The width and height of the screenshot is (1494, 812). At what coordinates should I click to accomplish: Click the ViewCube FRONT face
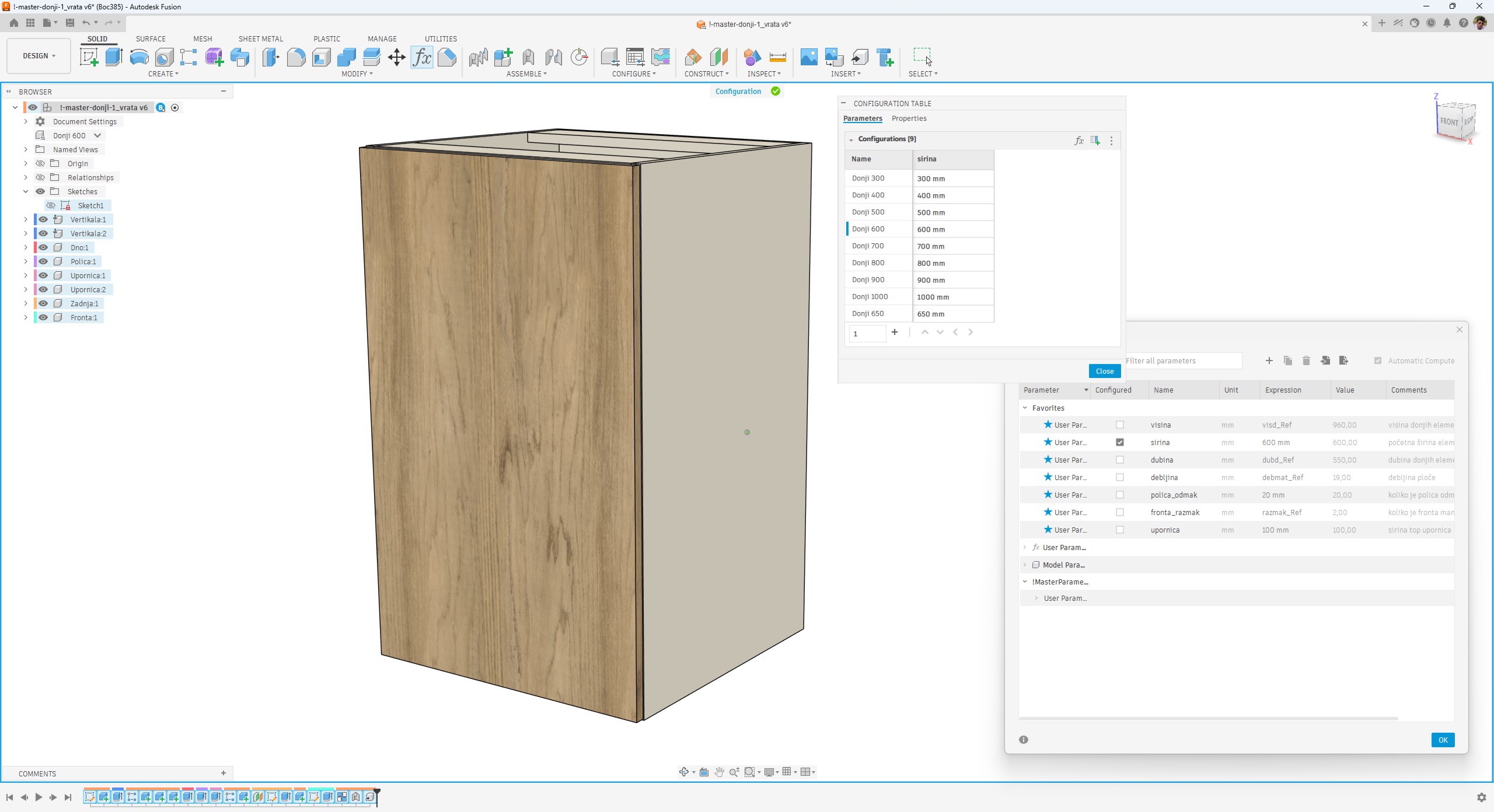click(1448, 121)
